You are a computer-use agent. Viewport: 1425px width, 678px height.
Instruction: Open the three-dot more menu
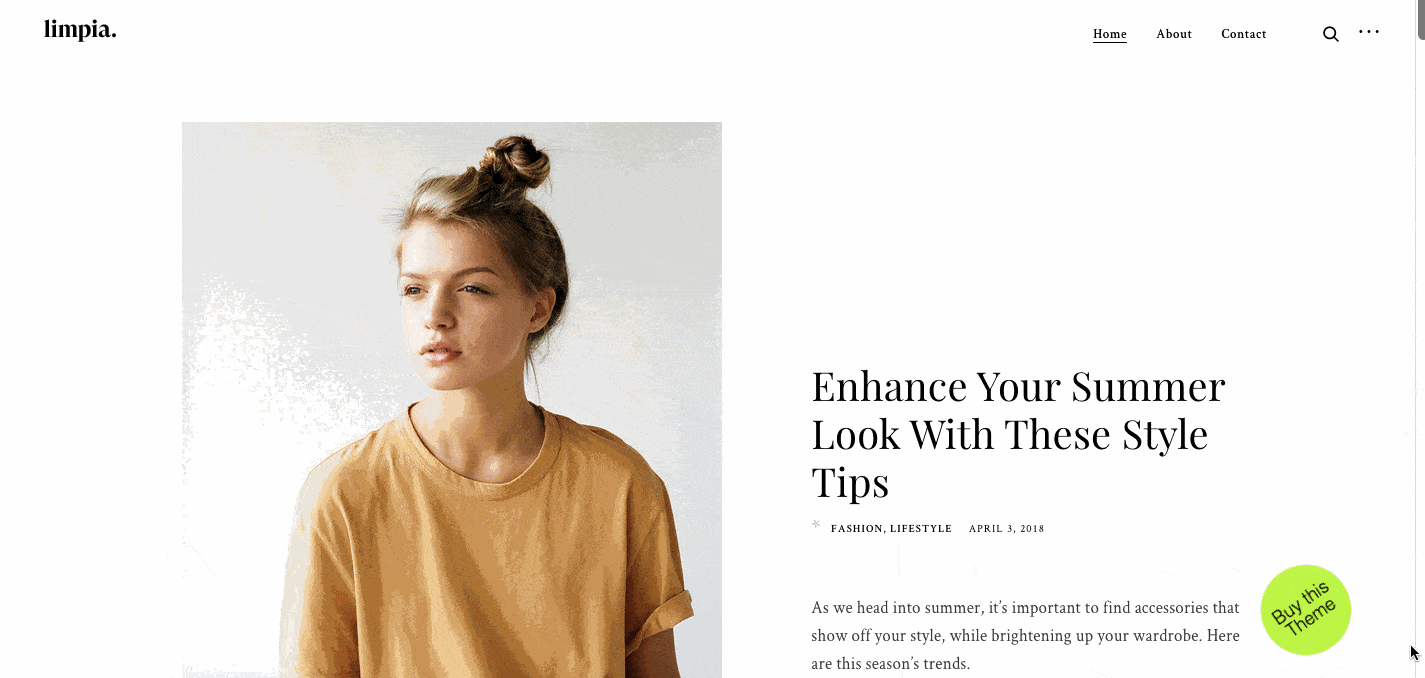[x=1369, y=32]
